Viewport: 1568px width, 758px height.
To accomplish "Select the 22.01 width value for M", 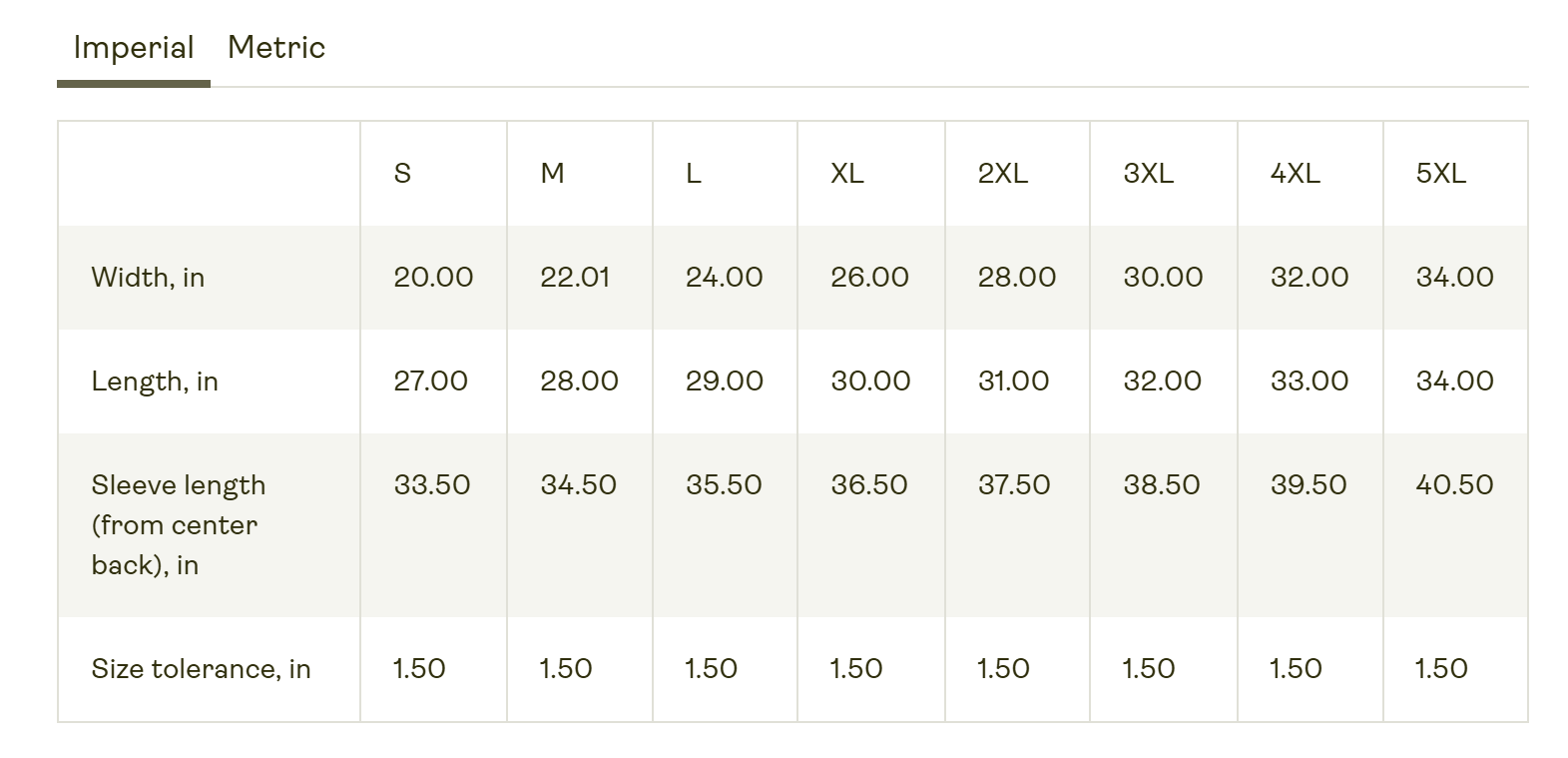I will [x=575, y=278].
